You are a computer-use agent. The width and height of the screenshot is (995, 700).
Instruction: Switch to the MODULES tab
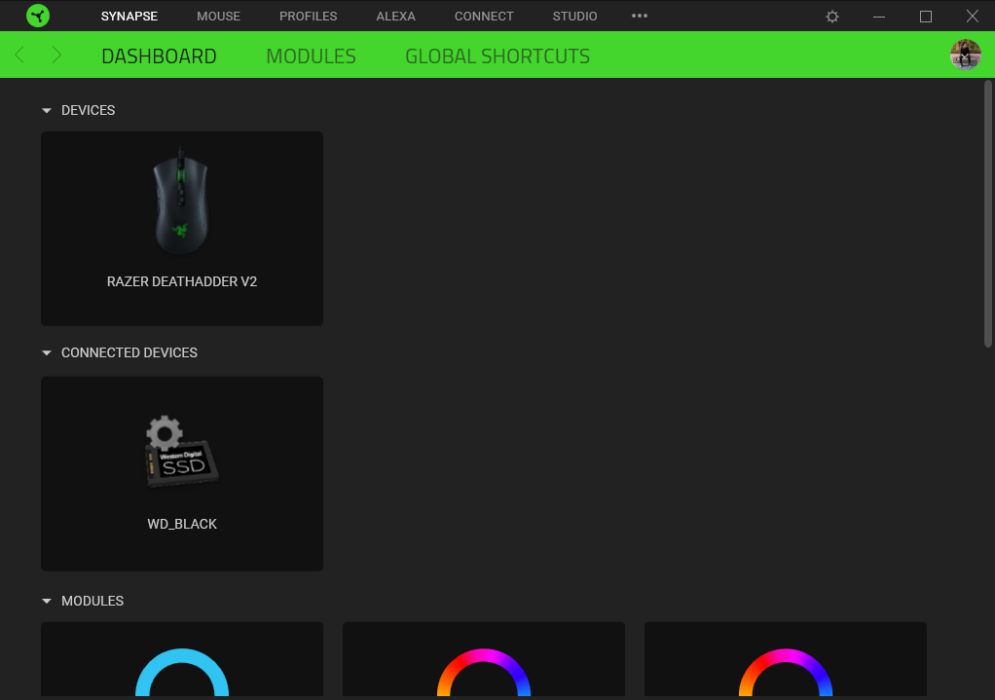pyautogui.click(x=310, y=55)
